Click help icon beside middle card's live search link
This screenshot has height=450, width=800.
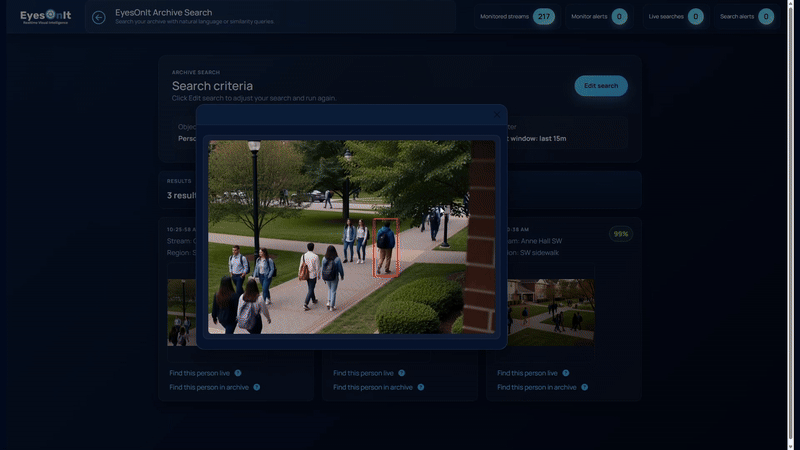[402, 373]
